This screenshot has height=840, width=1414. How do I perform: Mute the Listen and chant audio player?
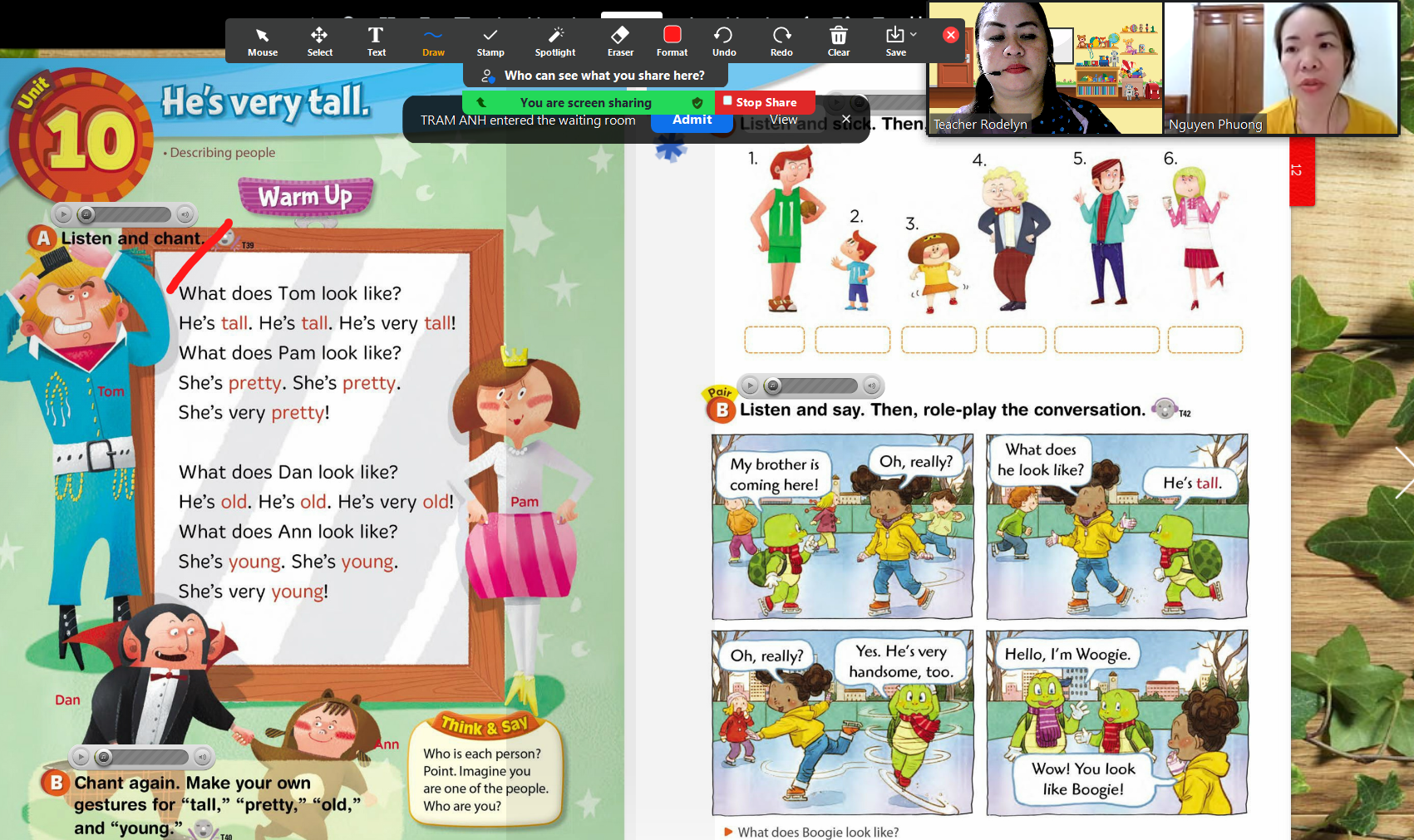point(185,214)
